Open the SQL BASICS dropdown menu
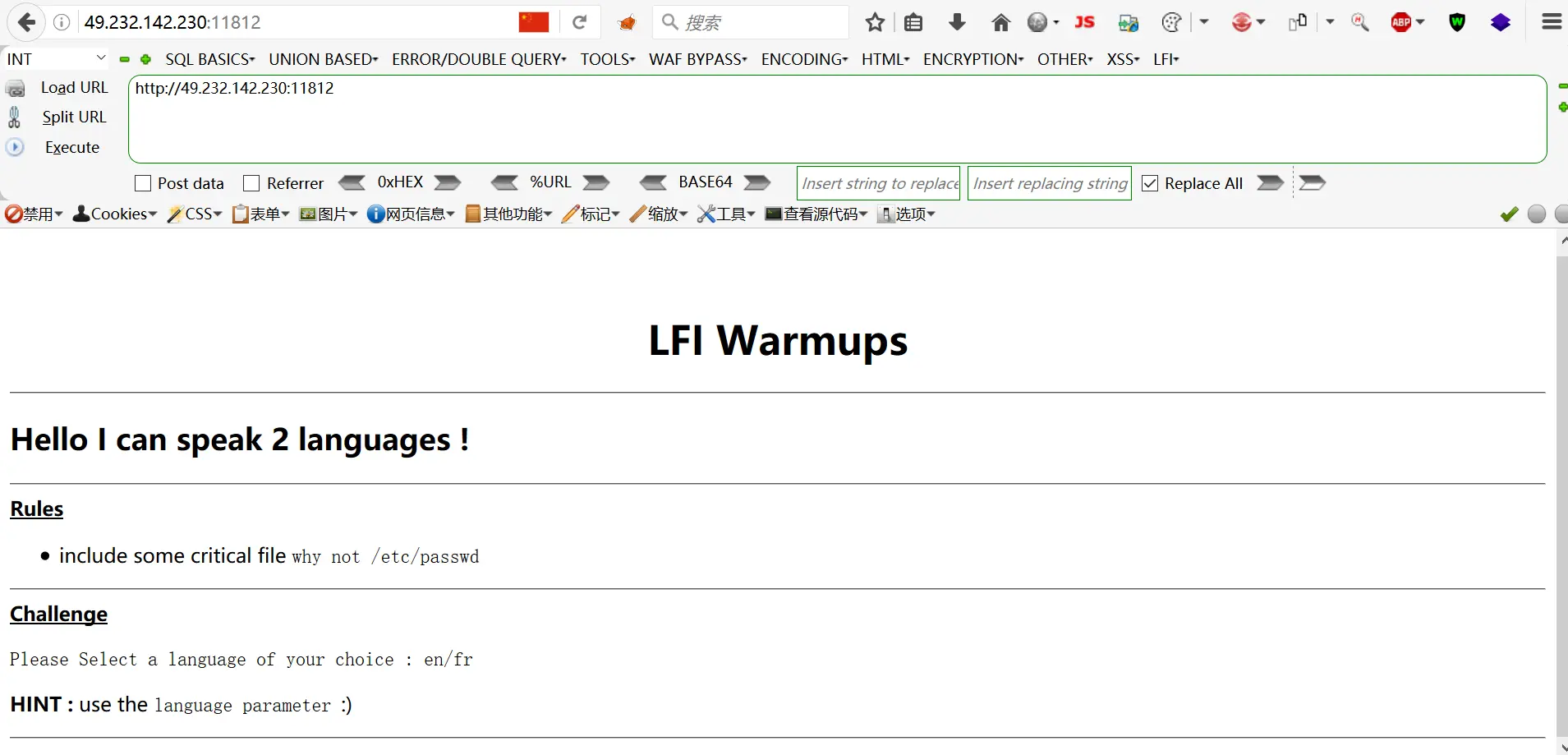1568x755 pixels. pos(210,59)
